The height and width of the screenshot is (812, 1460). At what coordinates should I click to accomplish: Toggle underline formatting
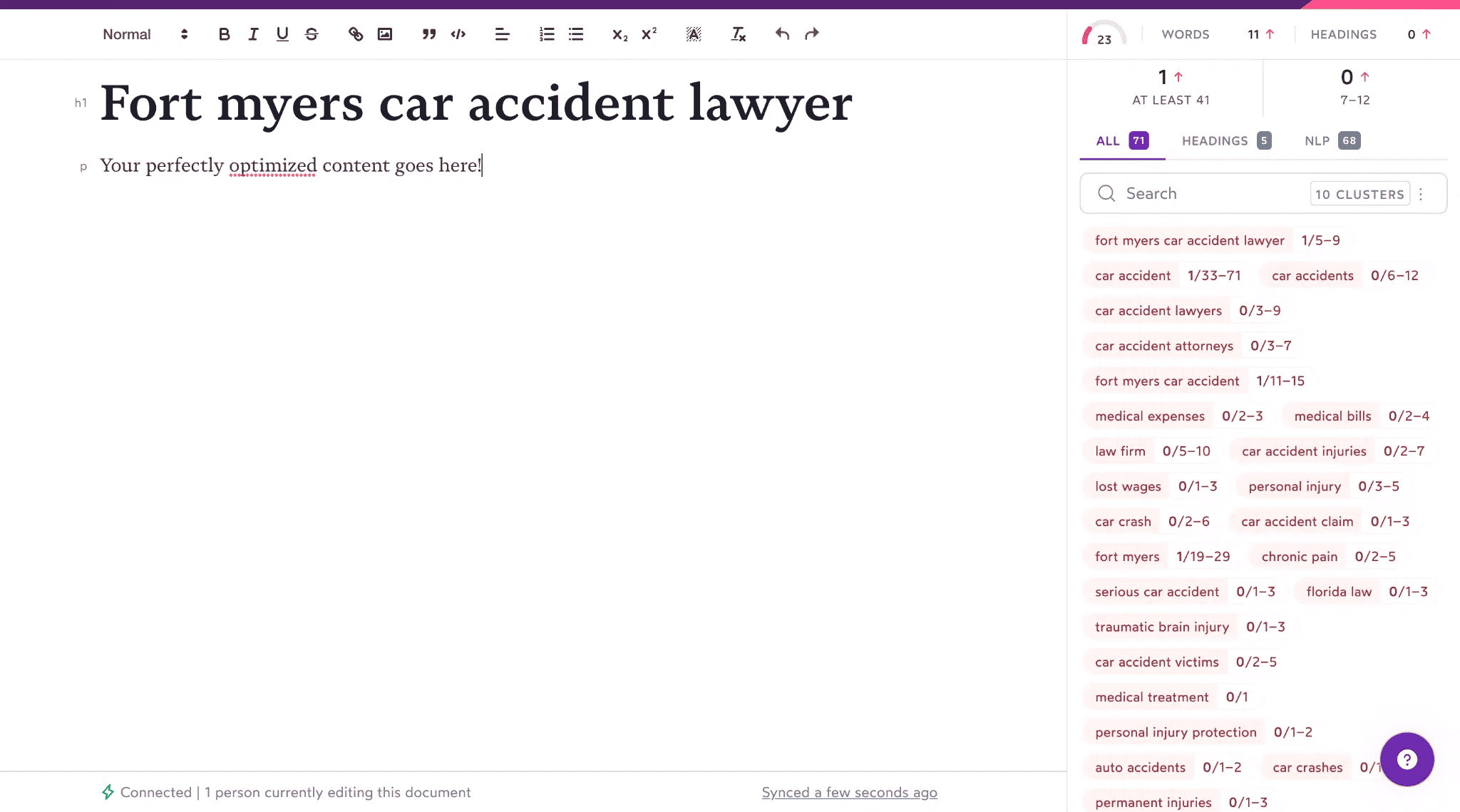[282, 34]
